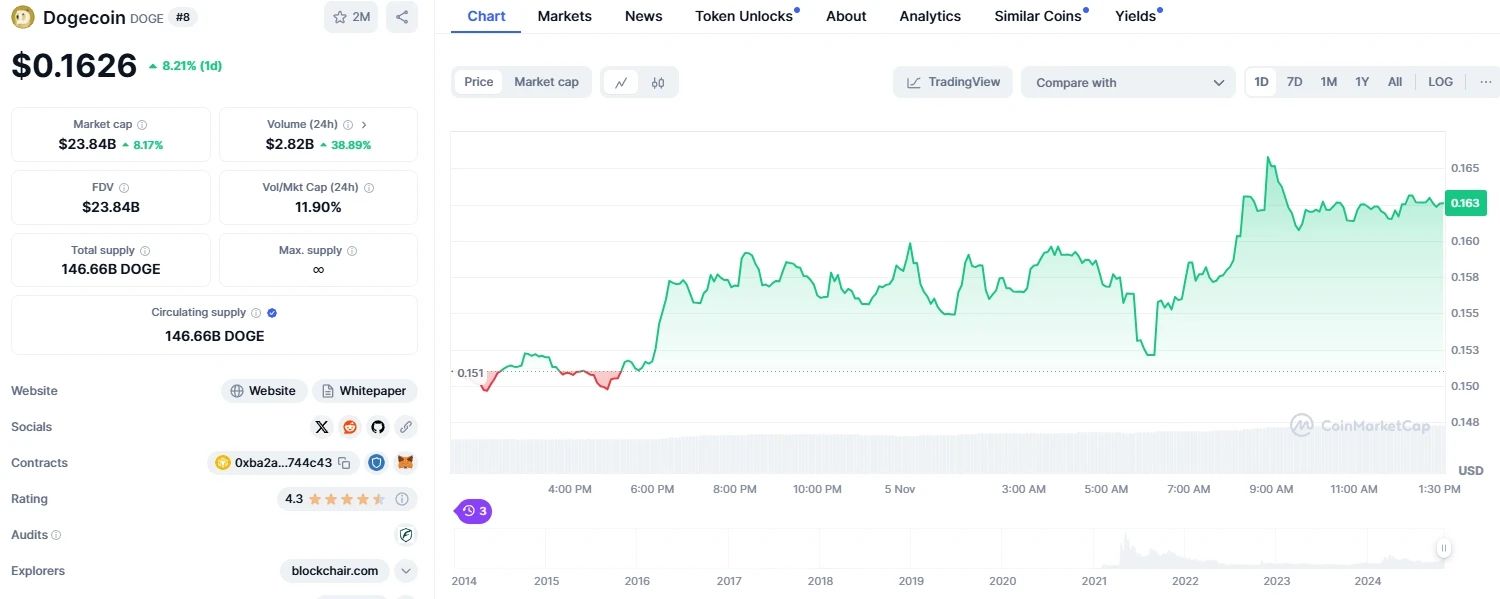The image size is (1500, 599).
Task: Open the Compare with dropdown
Action: [x=1129, y=83]
